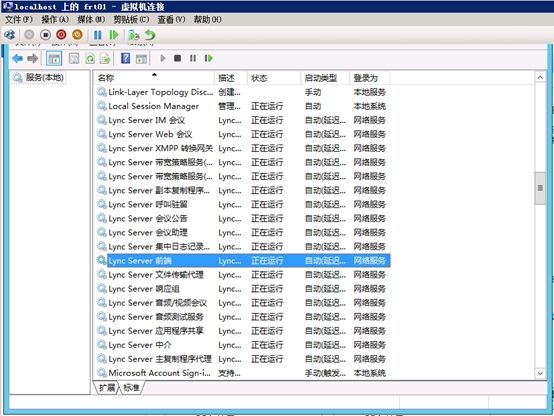Select the Lync Server 呼叫驻留 service

[x=242, y=204]
